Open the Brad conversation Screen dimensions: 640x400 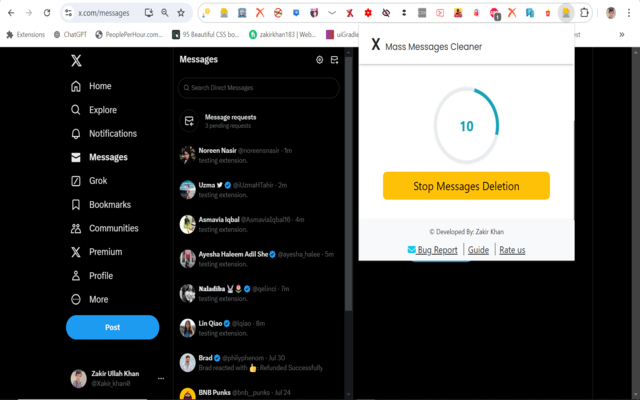[259, 362]
